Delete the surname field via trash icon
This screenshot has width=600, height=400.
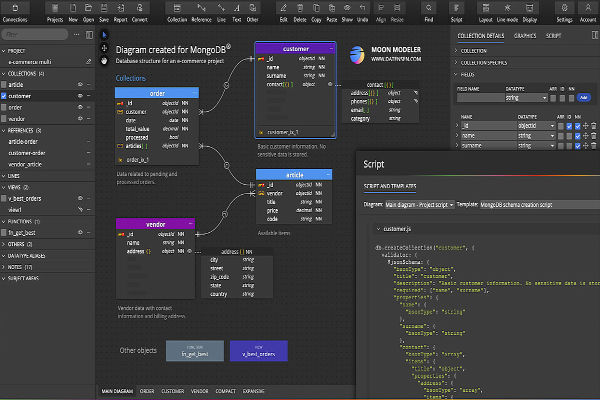point(593,145)
